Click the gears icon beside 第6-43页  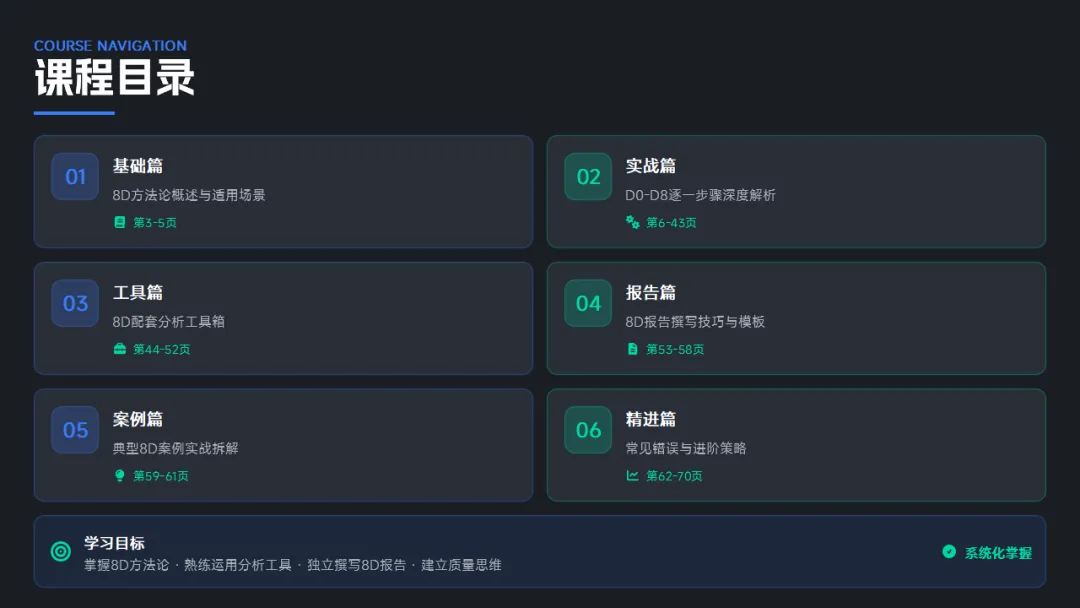coord(632,222)
